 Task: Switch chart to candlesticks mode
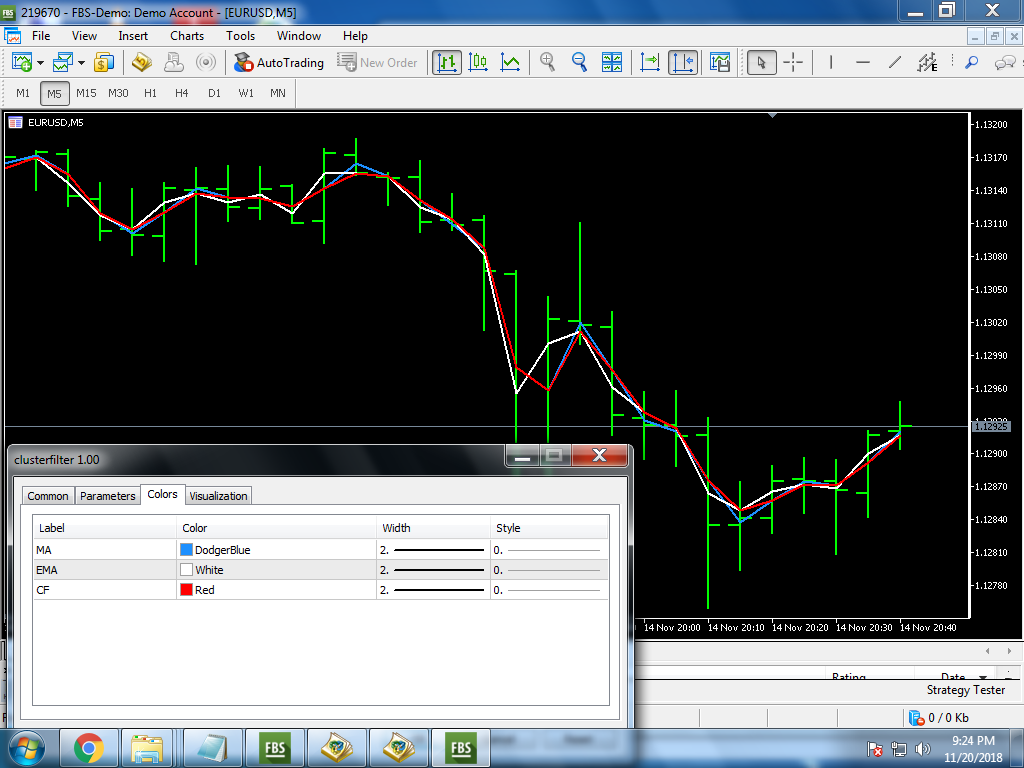click(x=479, y=63)
